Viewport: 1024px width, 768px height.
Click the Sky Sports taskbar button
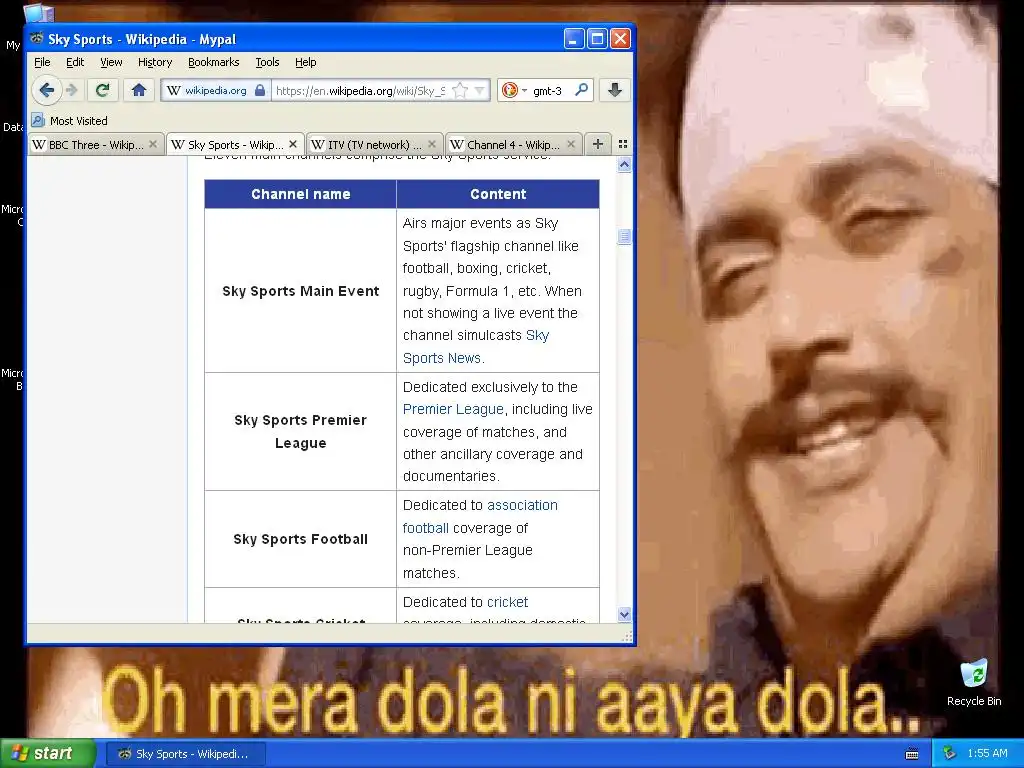click(x=185, y=754)
